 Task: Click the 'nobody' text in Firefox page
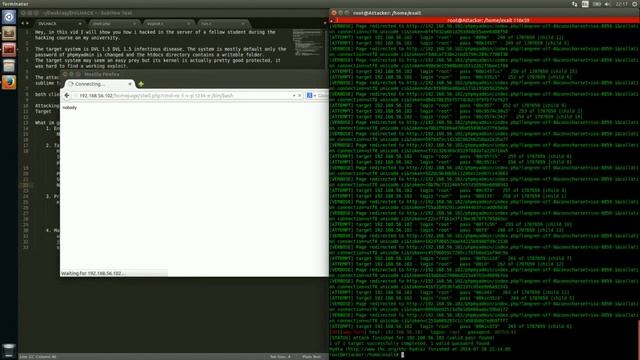70,108
